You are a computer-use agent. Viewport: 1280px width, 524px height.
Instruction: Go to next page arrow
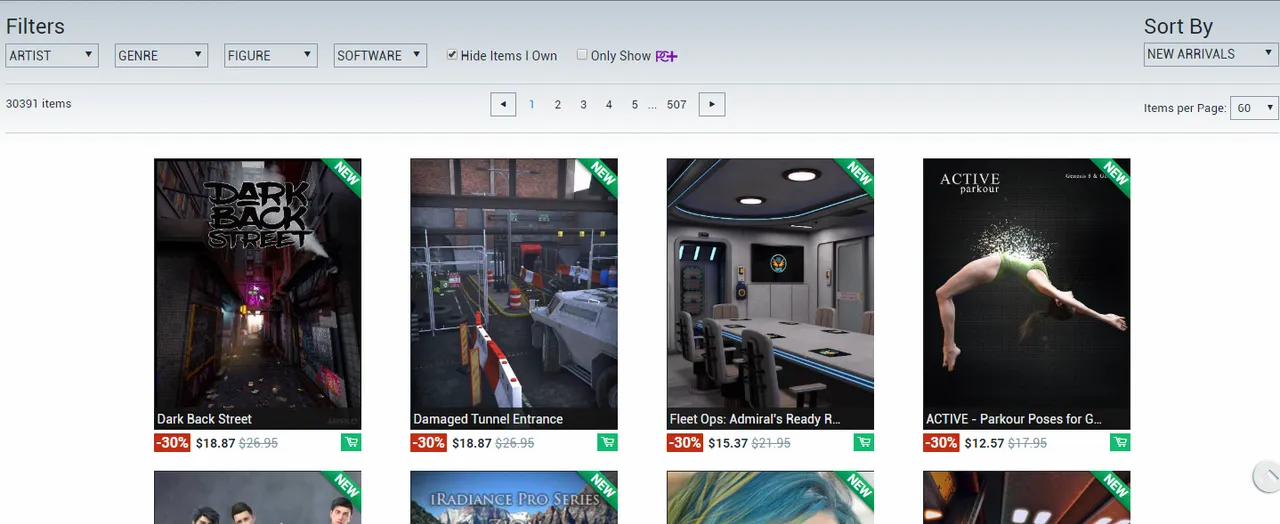point(711,104)
